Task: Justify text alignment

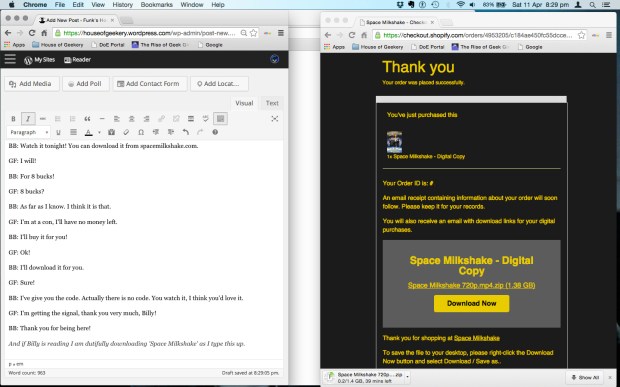Action: point(73,132)
